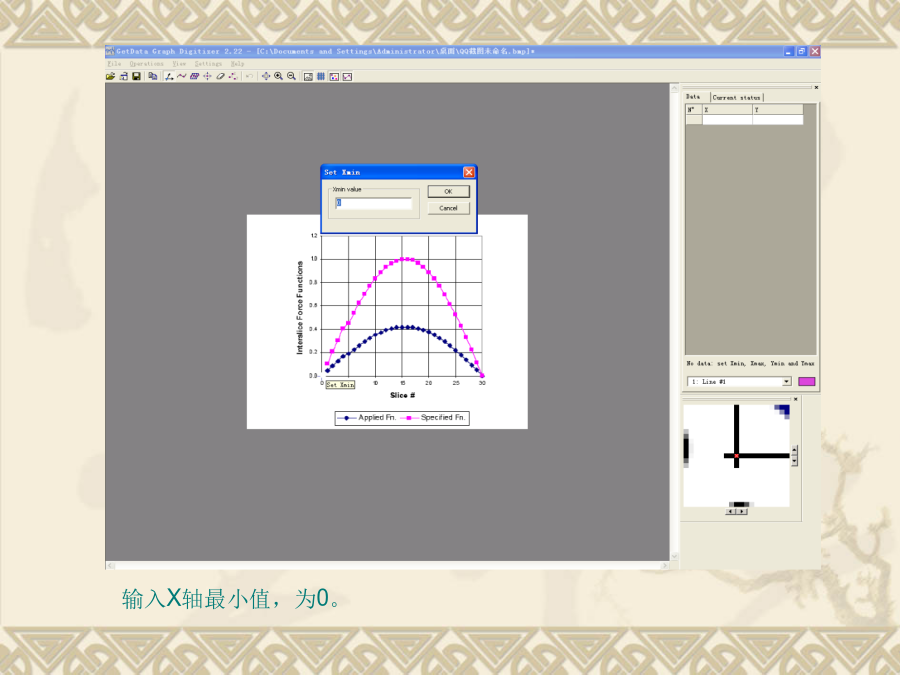900x675 pixels.
Task: Click the magenta line color swatch
Action: 806,381
